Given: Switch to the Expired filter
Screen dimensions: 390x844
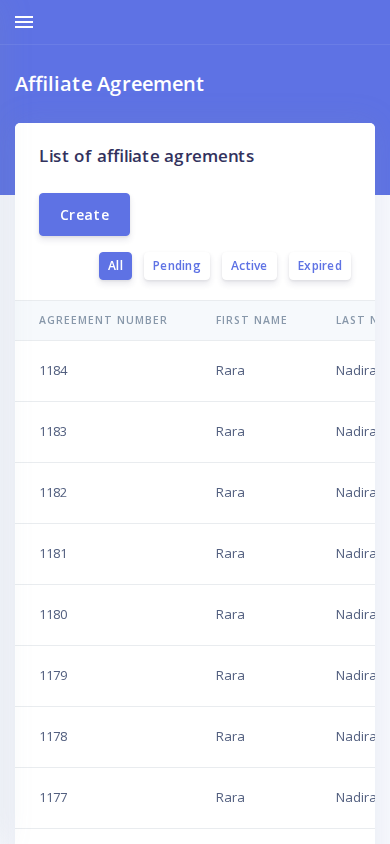Looking at the screenshot, I should click(320, 266).
